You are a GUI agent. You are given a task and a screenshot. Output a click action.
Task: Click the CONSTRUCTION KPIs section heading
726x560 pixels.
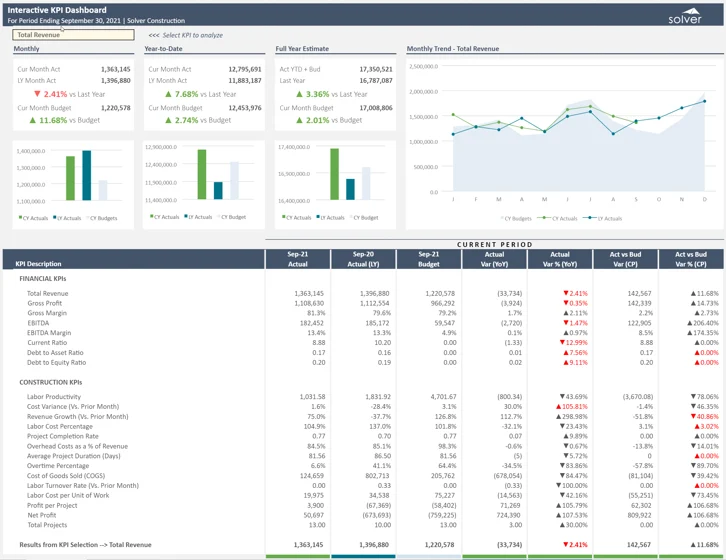[x=50, y=382]
